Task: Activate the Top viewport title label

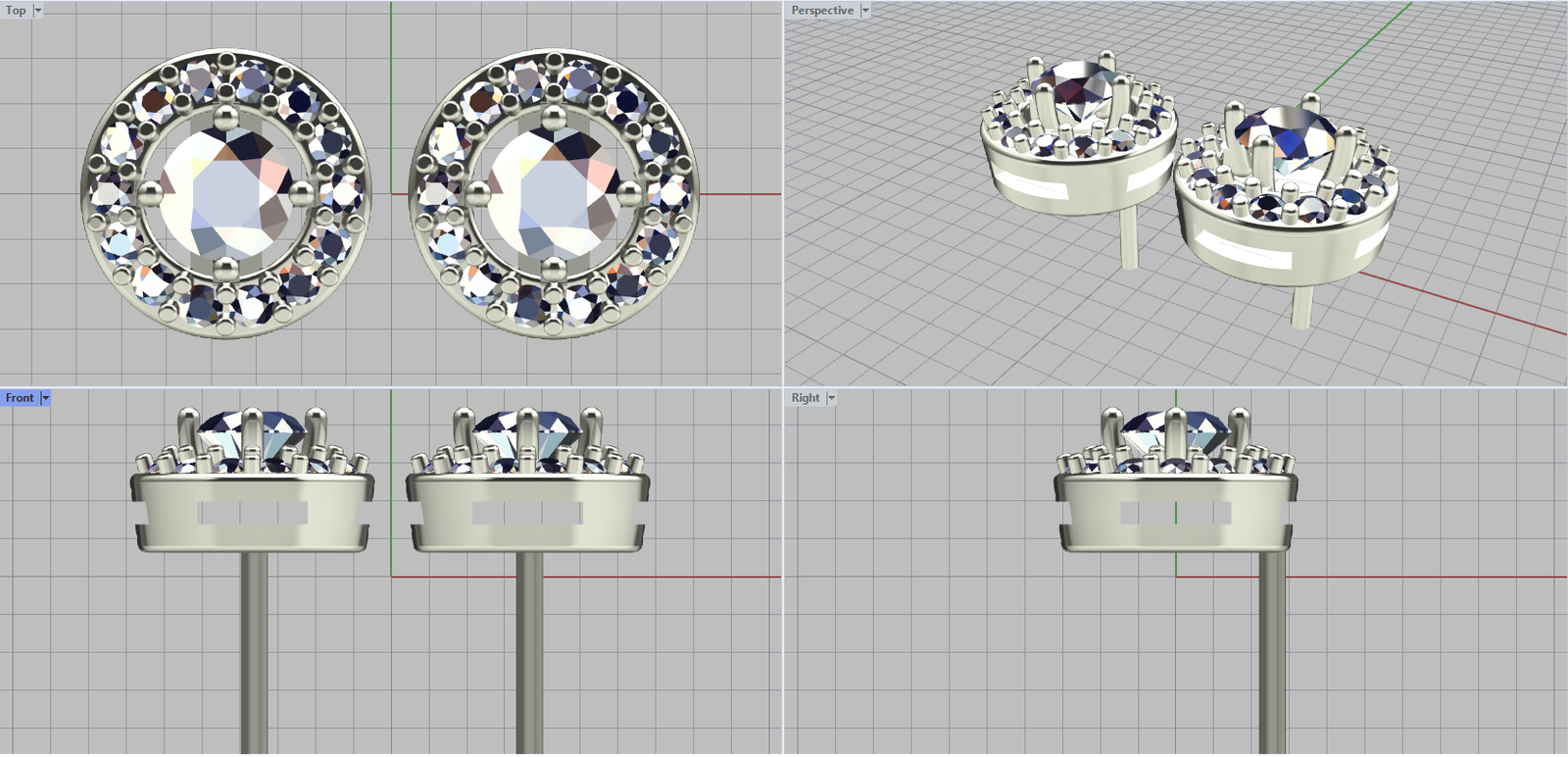Action: [x=16, y=10]
